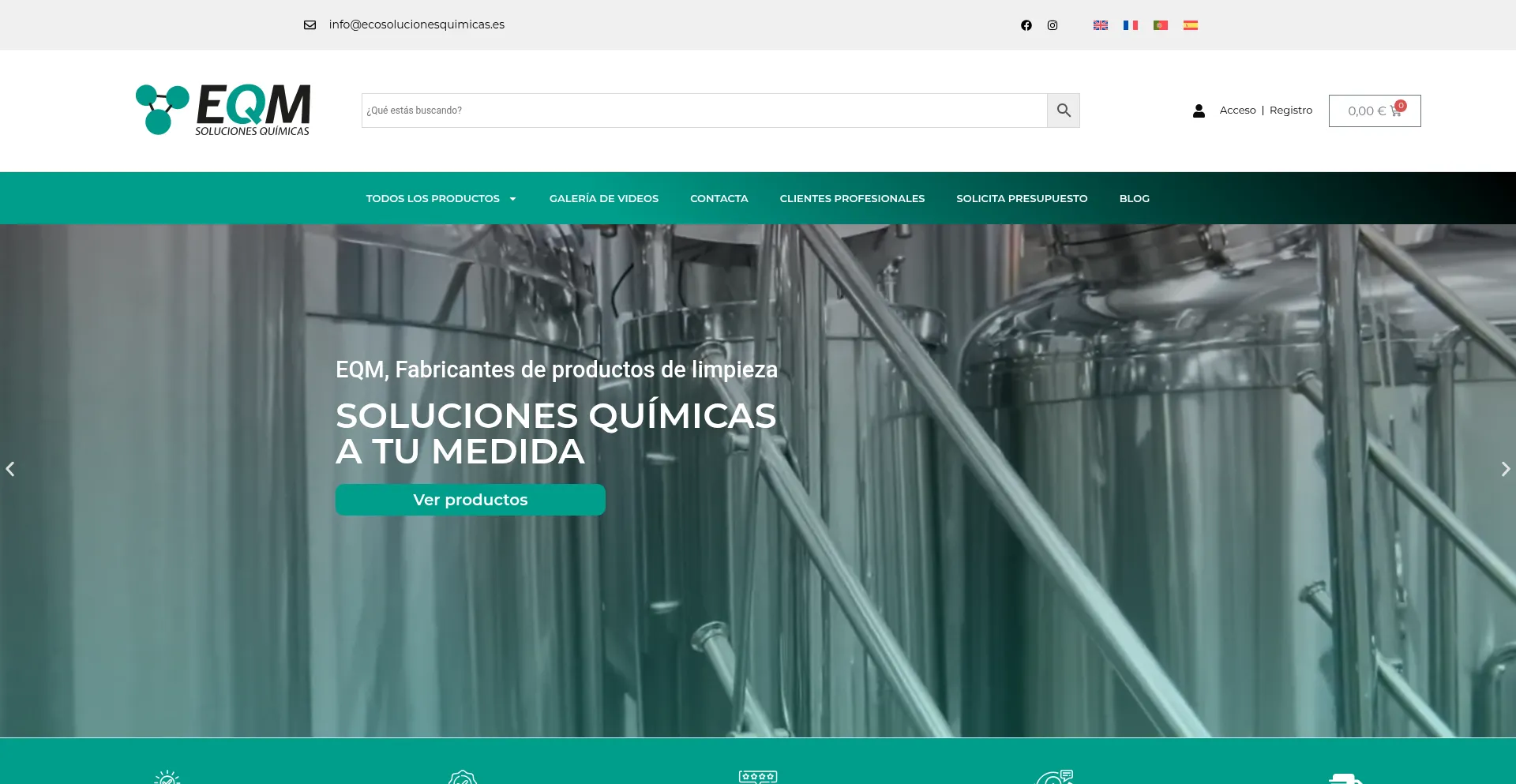Screen dimensions: 1516x784
Task: Show previous slide with left arrow
Action: 10,469
